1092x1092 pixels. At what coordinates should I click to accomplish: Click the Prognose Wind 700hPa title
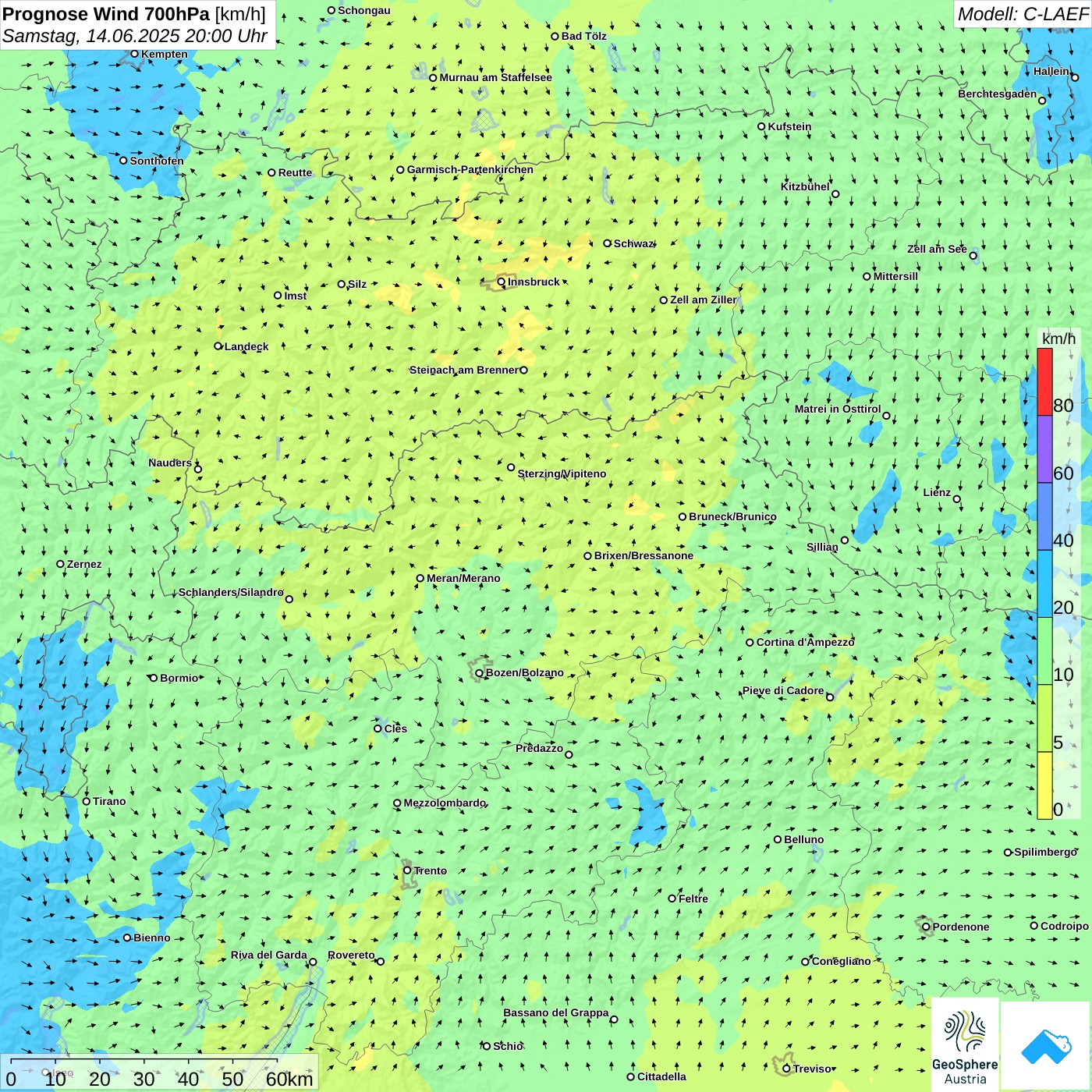click(134, 14)
